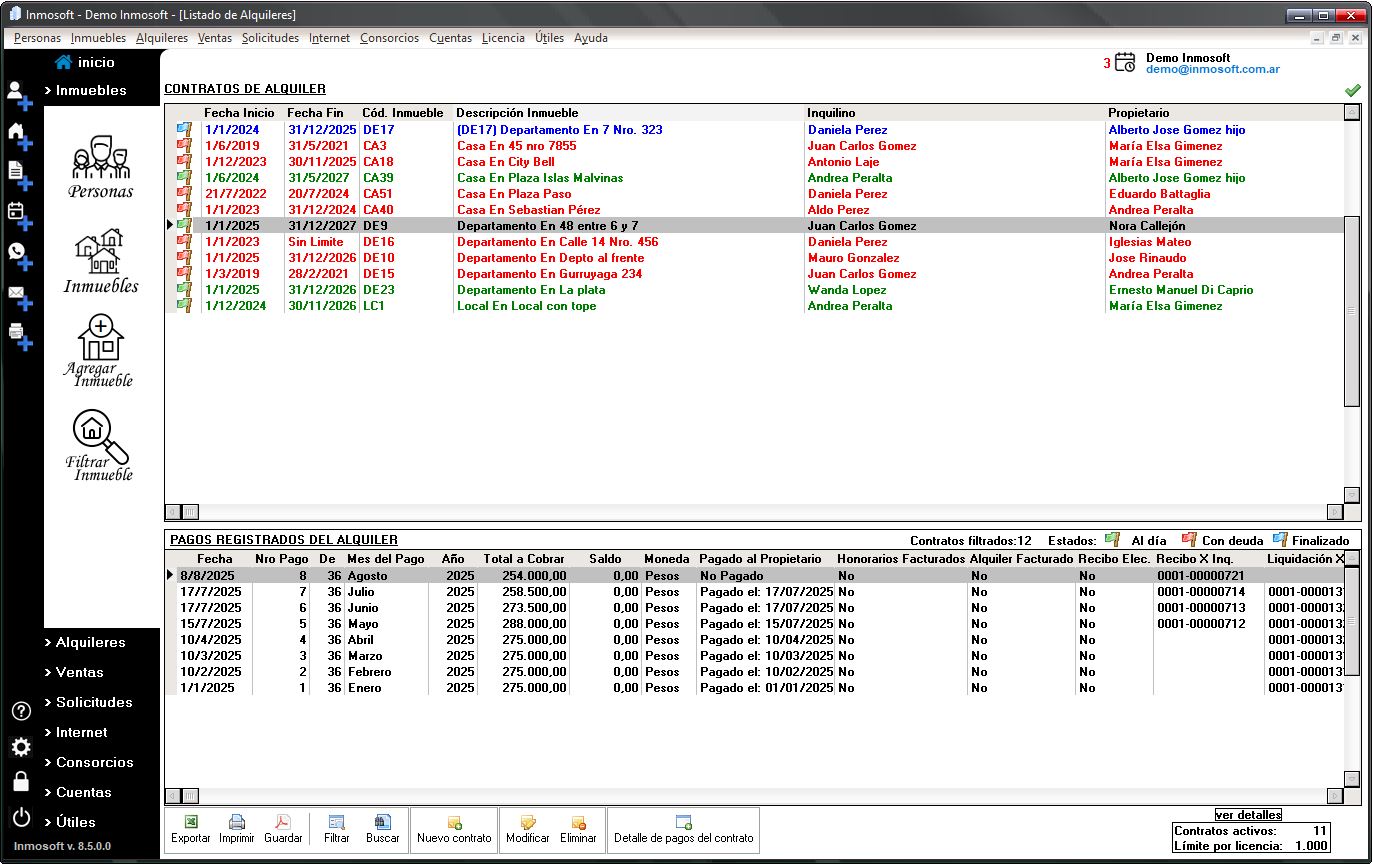The image size is (1373, 867).
Task: Click the green checkmark icon
Action: [x=1353, y=90]
